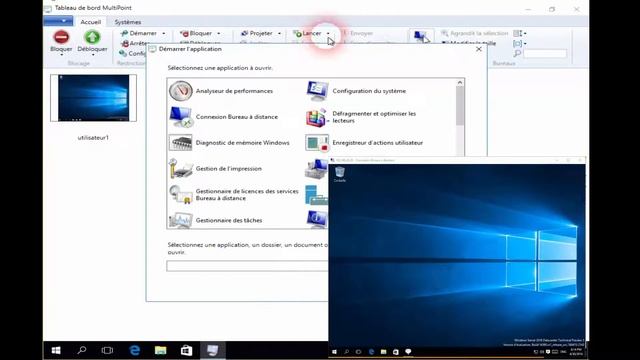Select Connexion Bureau à distance
This screenshot has width=640, height=360.
pos(224,117)
